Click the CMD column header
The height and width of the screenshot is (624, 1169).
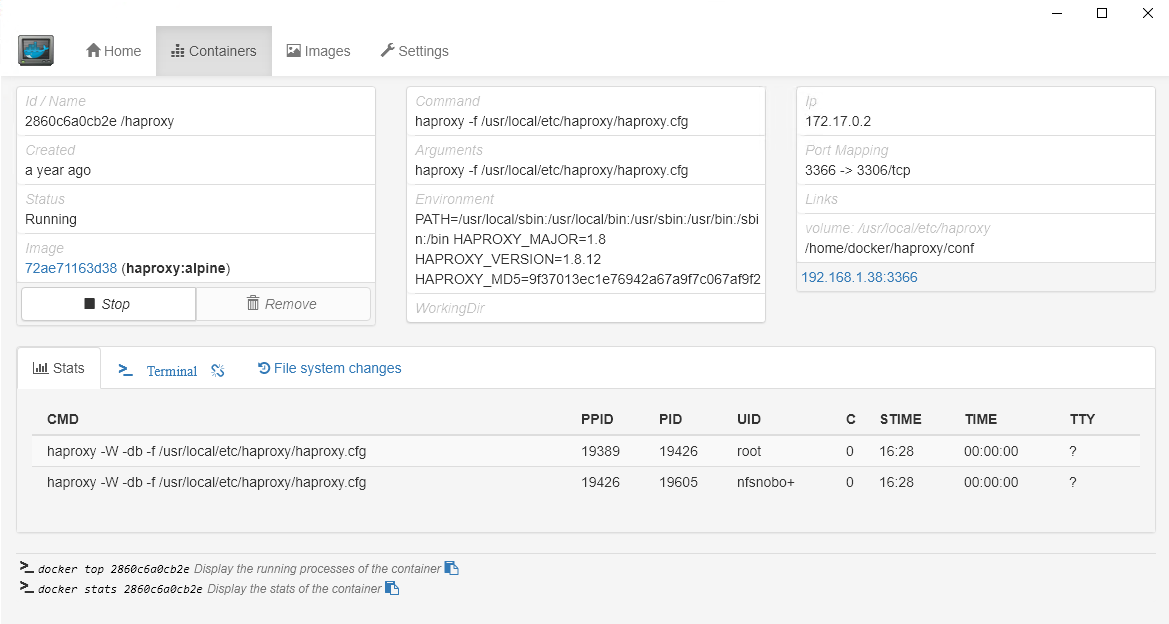(63, 419)
